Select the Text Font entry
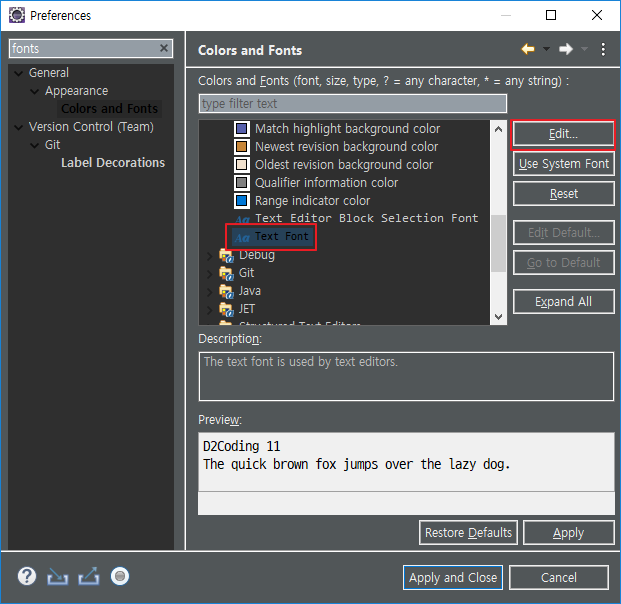The width and height of the screenshot is (621, 604). tap(281, 236)
